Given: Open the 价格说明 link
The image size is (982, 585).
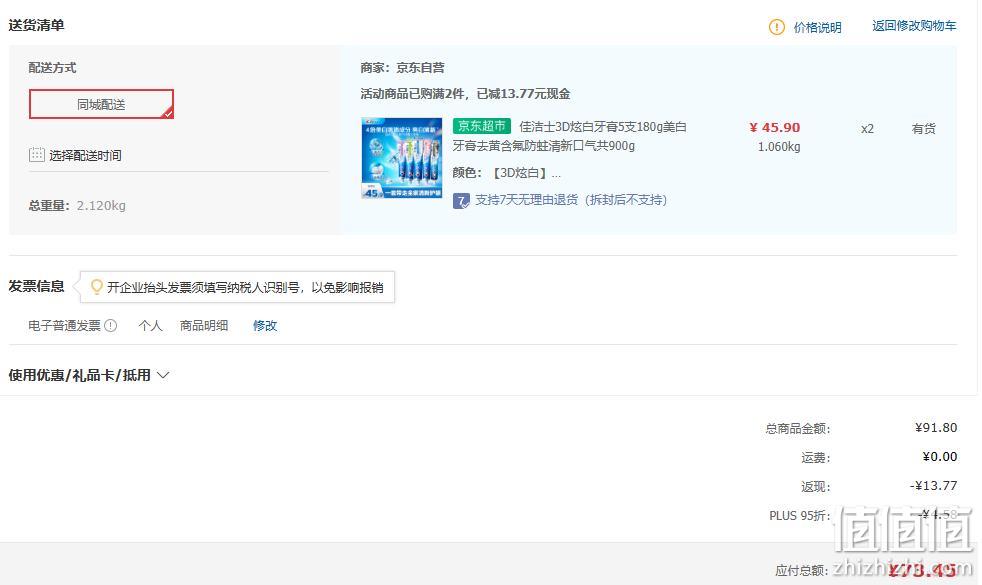Looking at the screenshot, I should click(817, 28).
